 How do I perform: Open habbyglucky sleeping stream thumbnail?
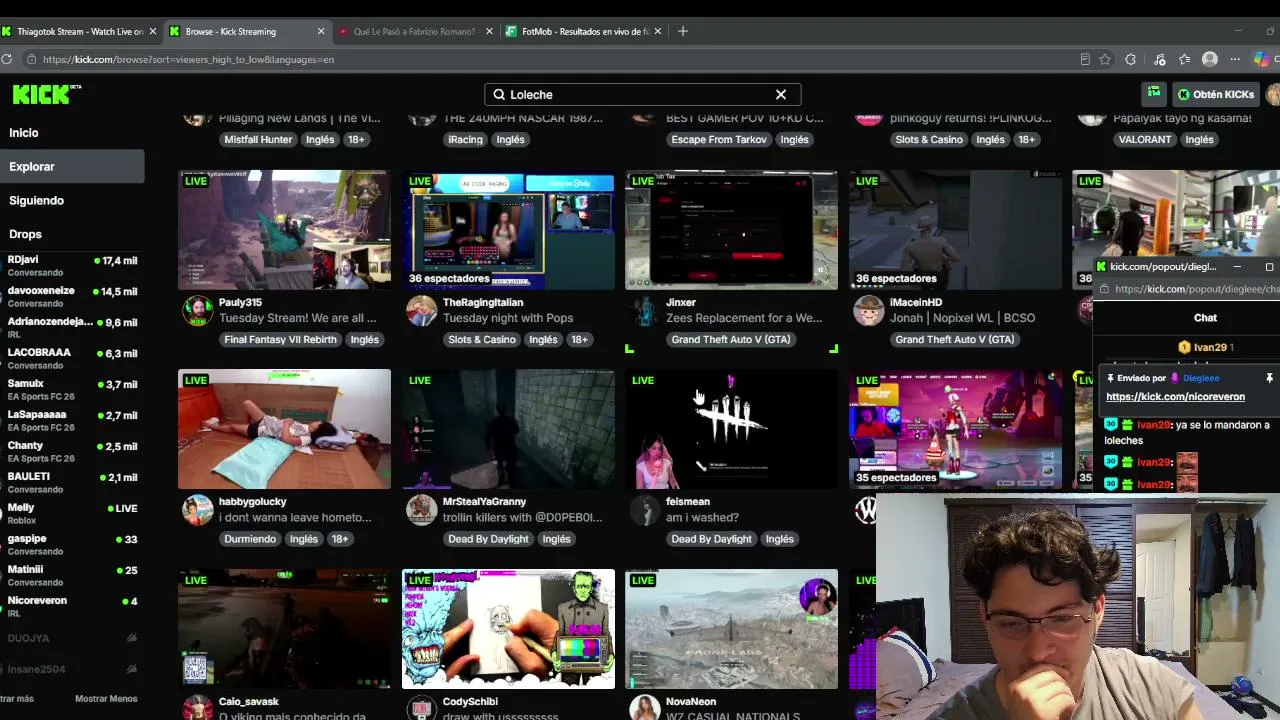pos(284,429)
